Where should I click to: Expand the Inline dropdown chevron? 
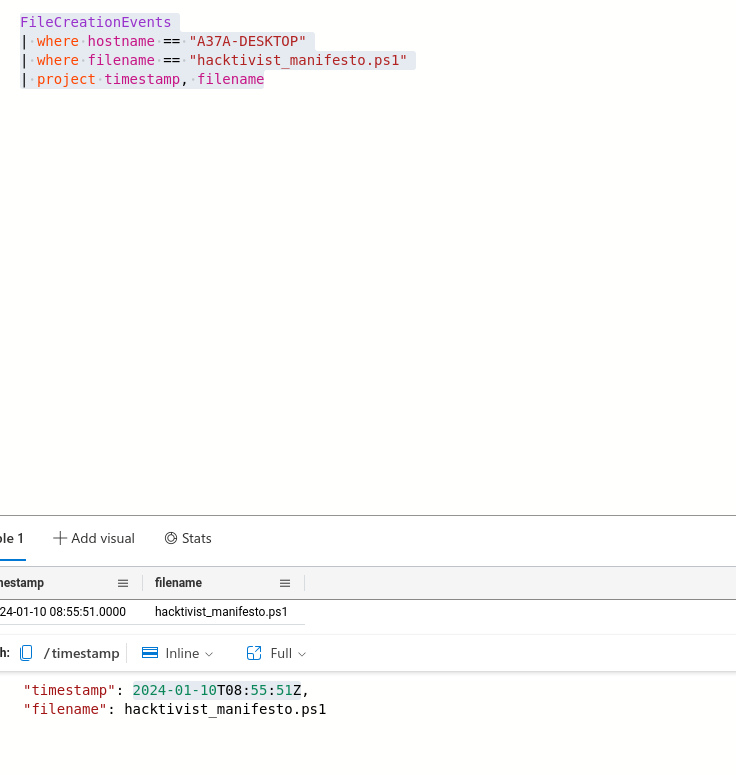click(x=209, y=654)
